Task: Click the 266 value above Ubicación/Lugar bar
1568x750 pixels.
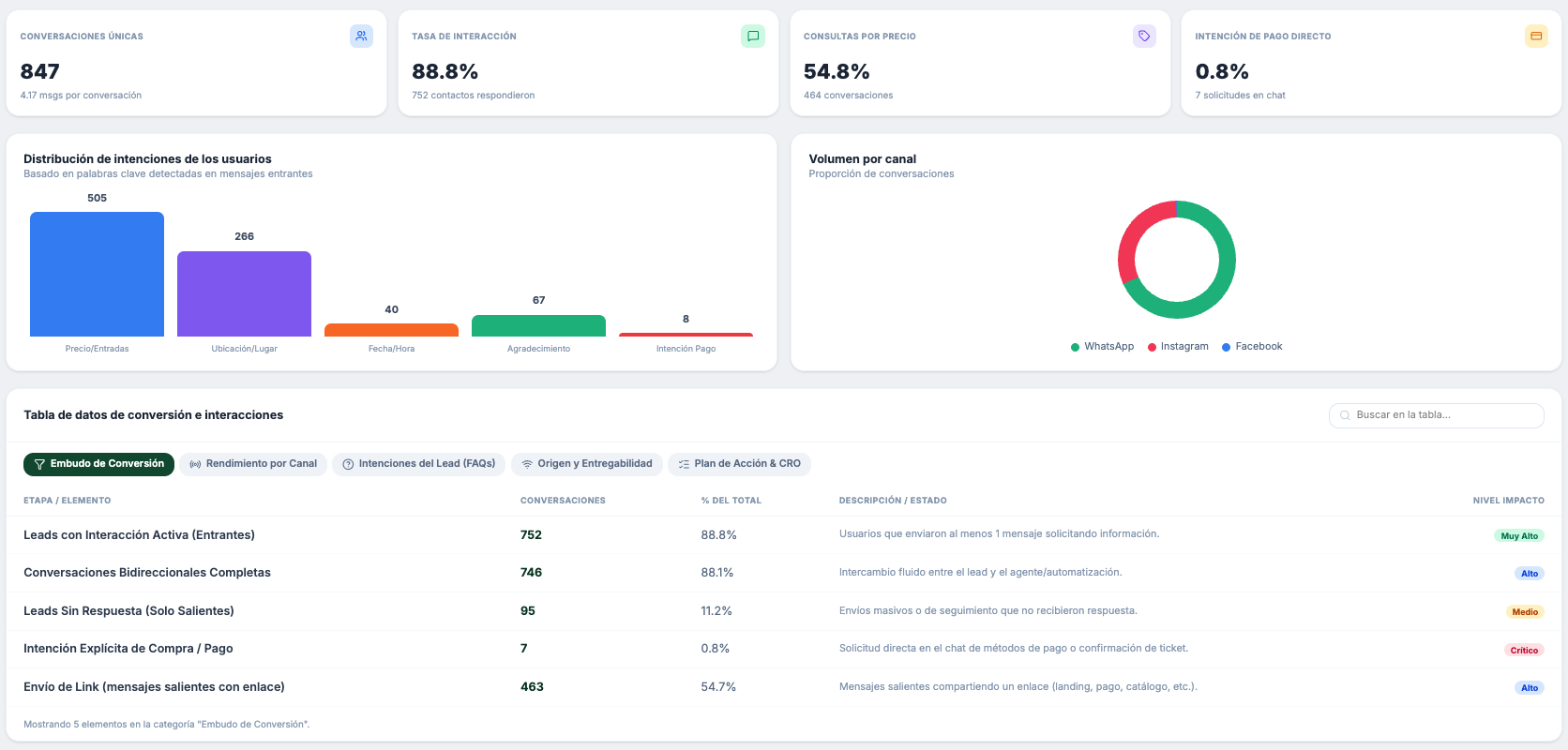Action: [x=244, y=237]
